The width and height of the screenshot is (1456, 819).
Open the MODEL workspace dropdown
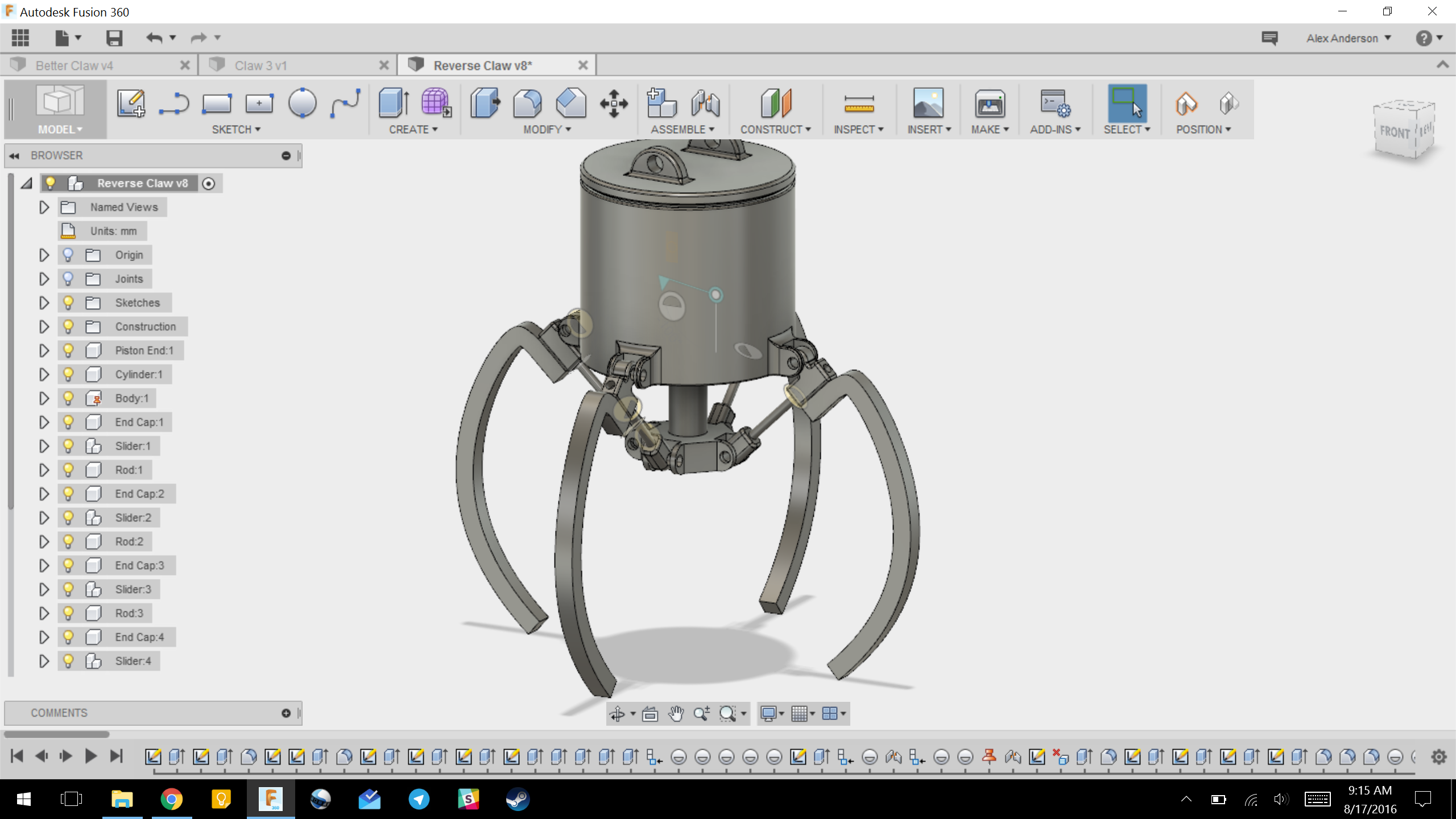point(60,130)
